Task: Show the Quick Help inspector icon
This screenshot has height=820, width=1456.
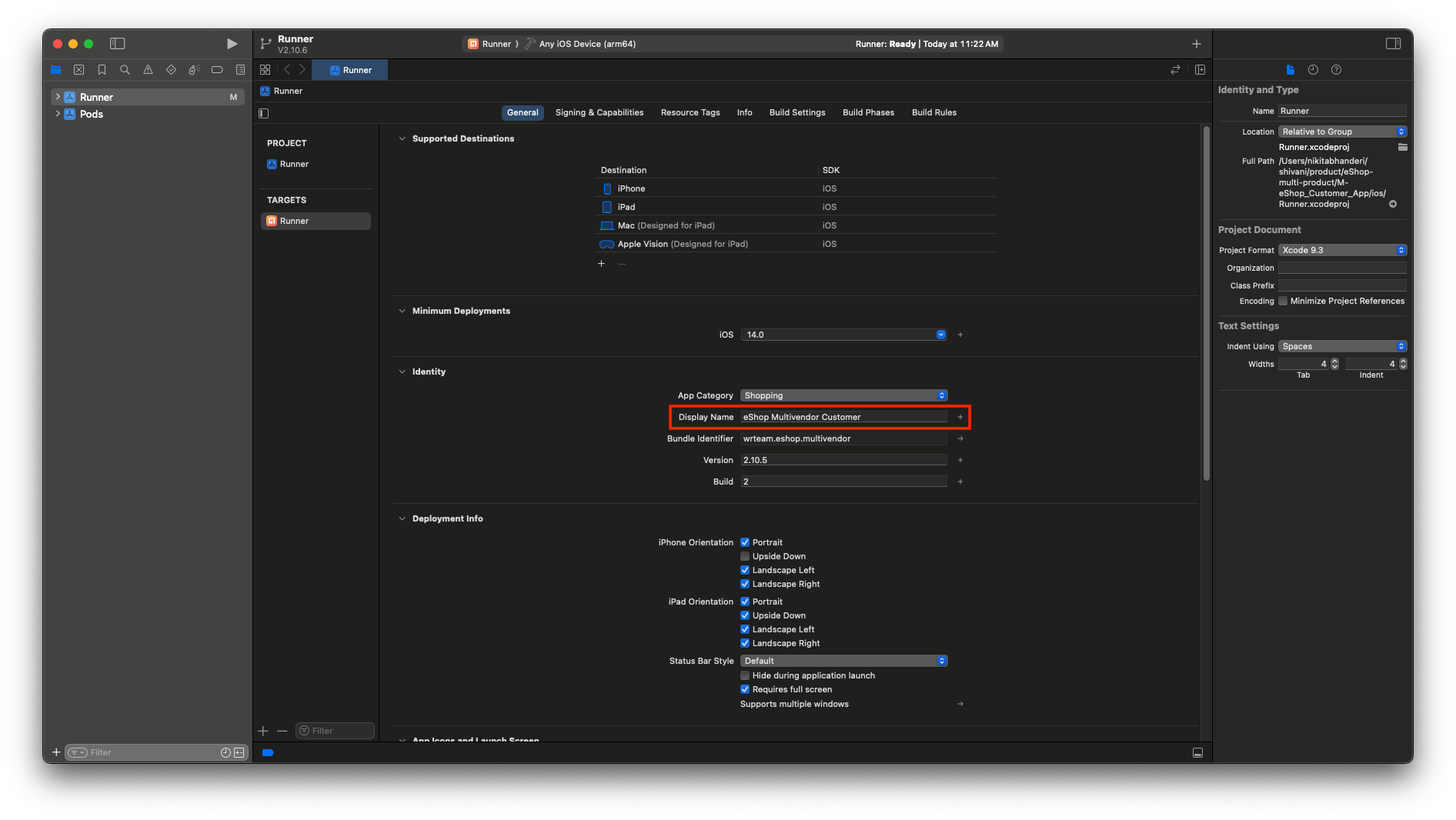Action: pyautogui.click(x=1337, y=70)
